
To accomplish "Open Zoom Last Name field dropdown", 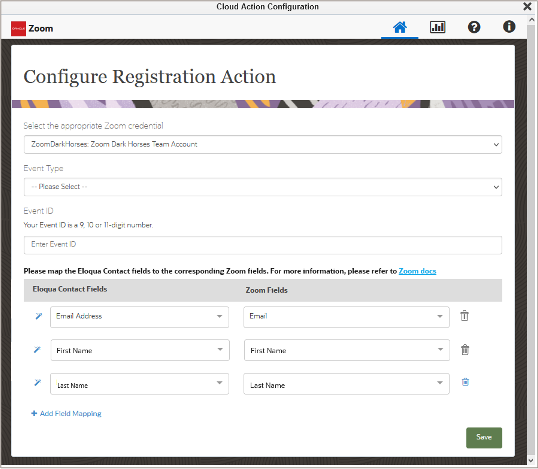I will (347, 384).
